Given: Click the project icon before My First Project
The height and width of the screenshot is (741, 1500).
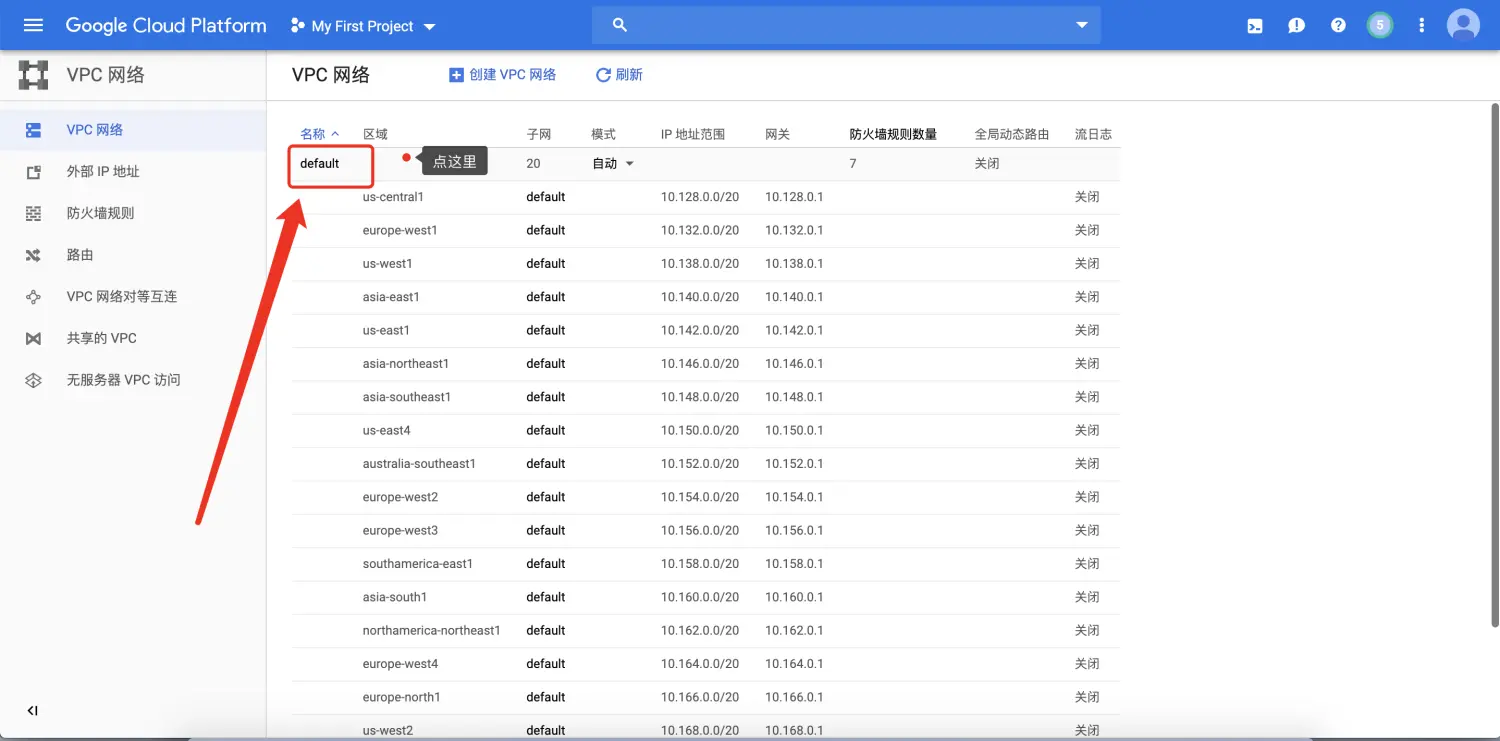Looking at the screenshot, I should (297, 26).
